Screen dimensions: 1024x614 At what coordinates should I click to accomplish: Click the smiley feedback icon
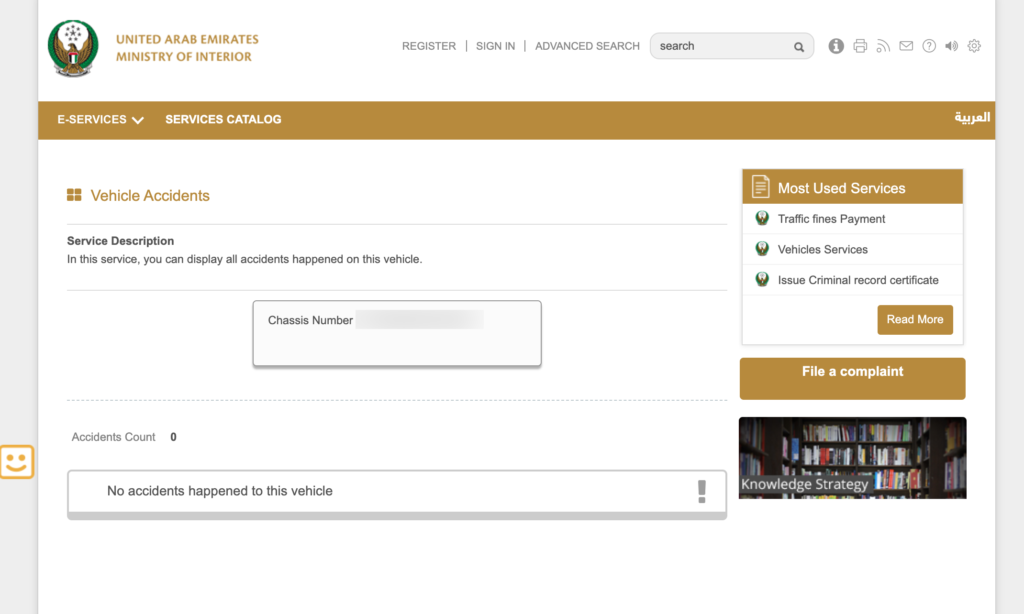pos(16,462)
